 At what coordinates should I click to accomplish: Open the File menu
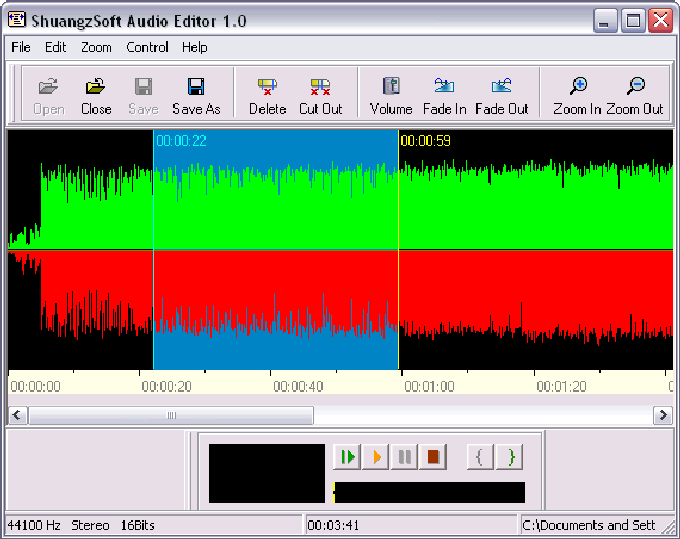click(x=21, y=47)
